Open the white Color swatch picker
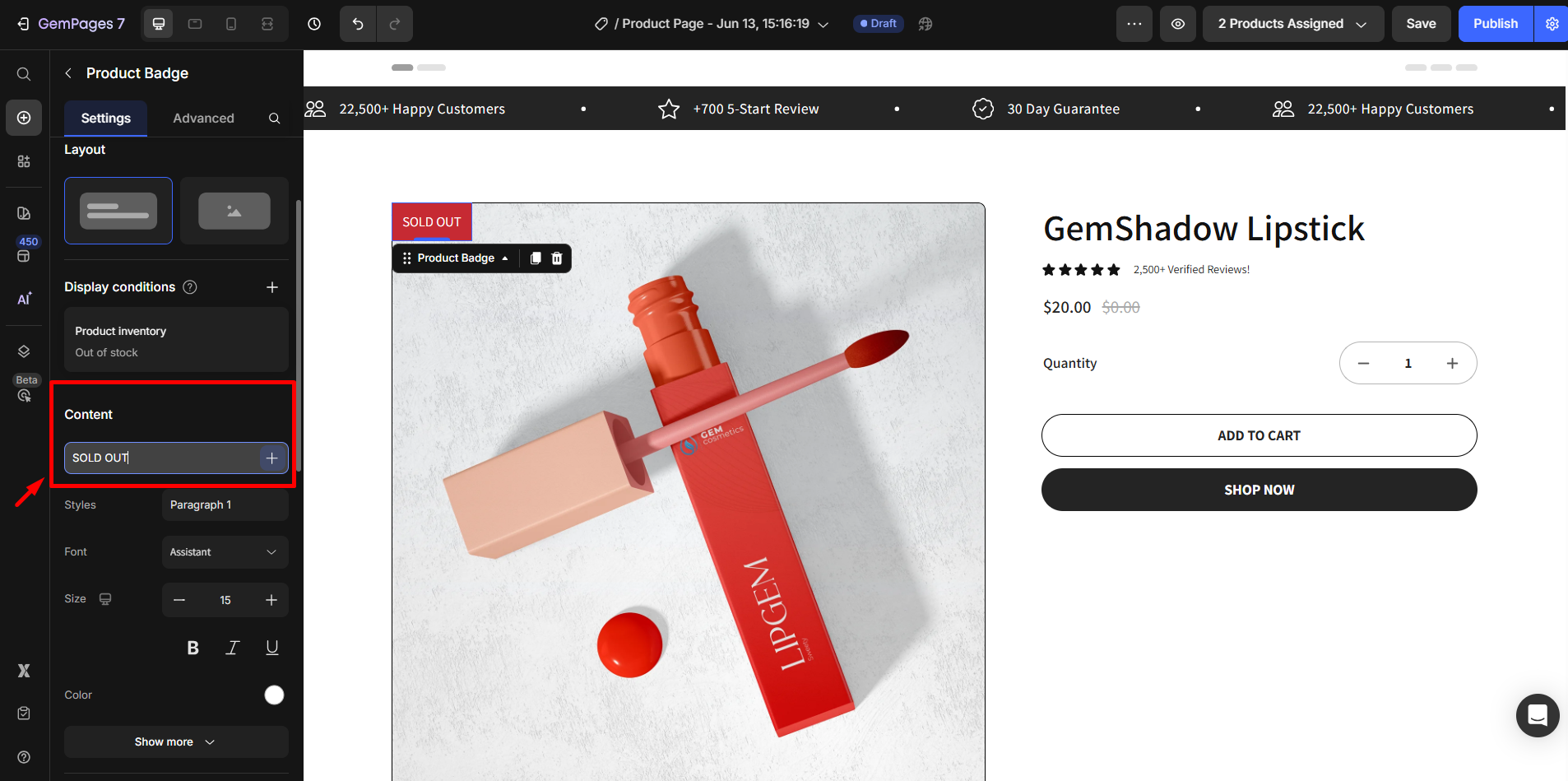The height and width of the screenshot is (781, 1568). pyautogui.click(x=274, y=695)
